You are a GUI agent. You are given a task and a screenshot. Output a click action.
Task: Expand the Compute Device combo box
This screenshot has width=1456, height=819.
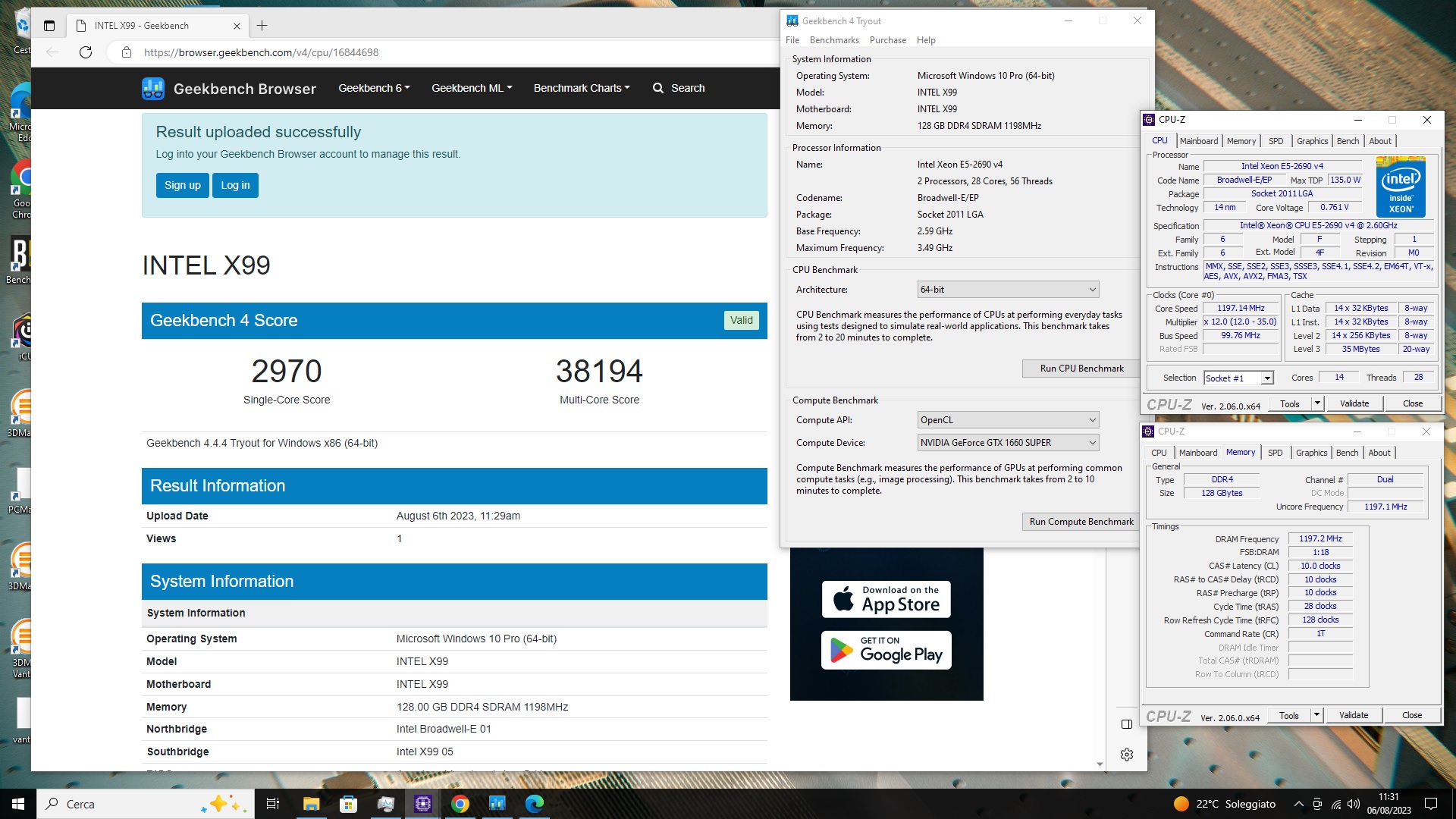[1008, 443]
